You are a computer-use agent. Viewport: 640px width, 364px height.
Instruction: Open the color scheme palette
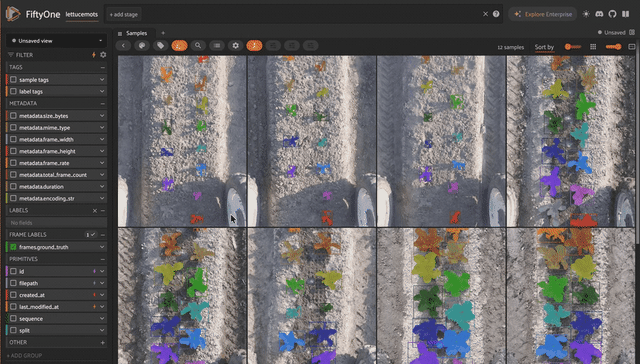click(142, 46)
